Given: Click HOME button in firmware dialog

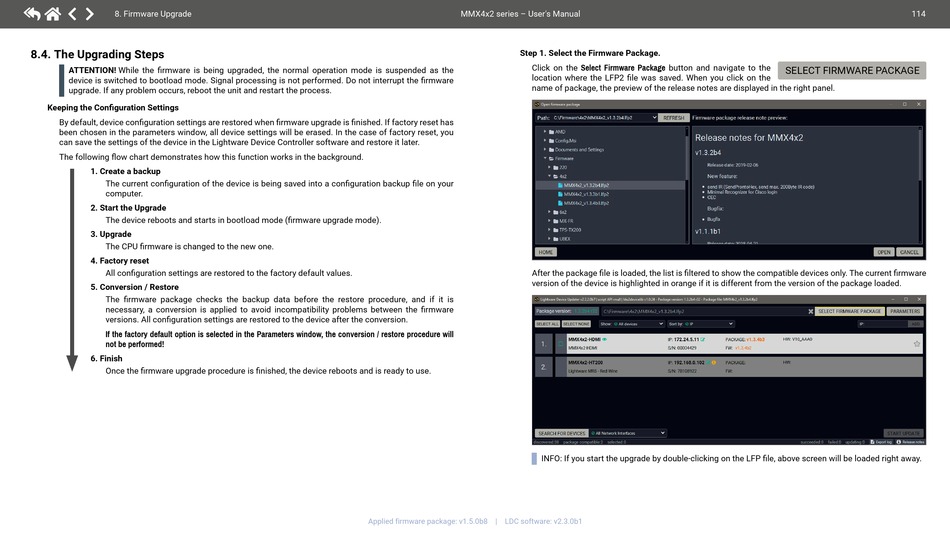Looking at the screenshot, I should pyautogui.click(x=546, y=252).
